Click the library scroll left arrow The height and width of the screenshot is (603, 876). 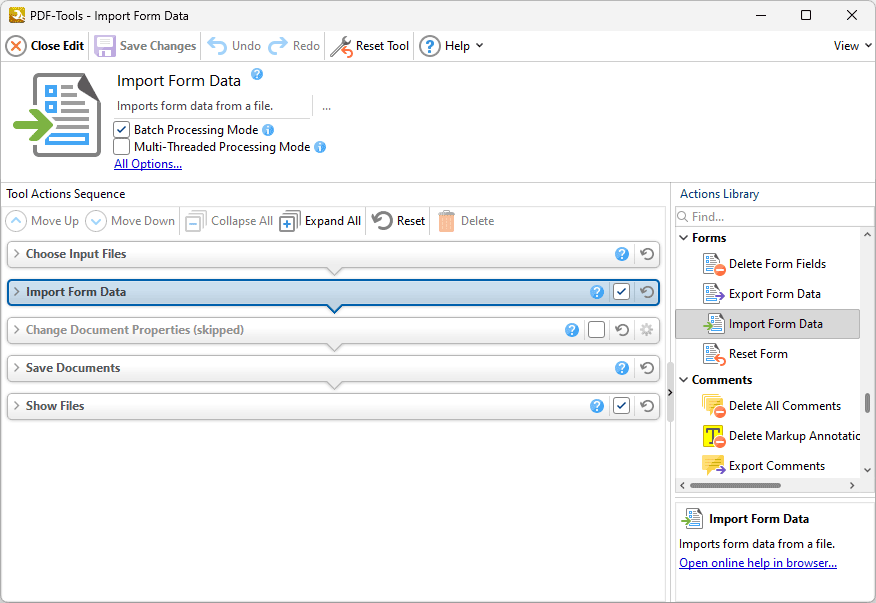tap(682, 486)
